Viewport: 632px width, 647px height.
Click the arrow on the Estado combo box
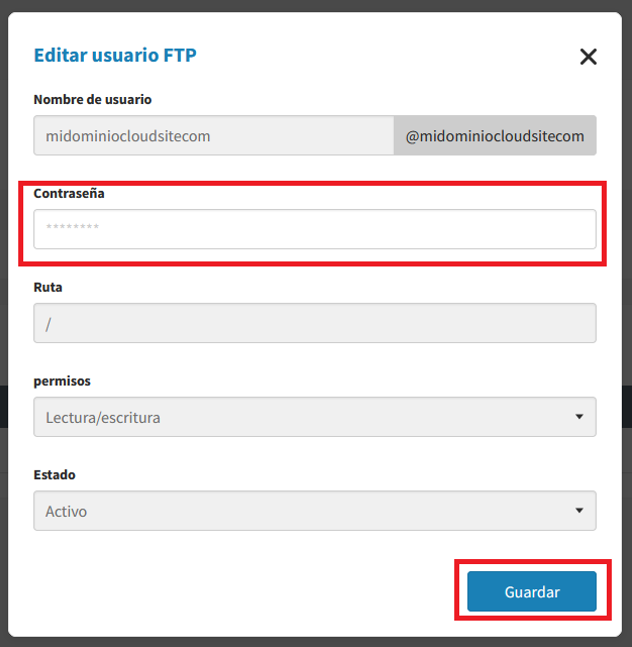(x=579, y=511)
